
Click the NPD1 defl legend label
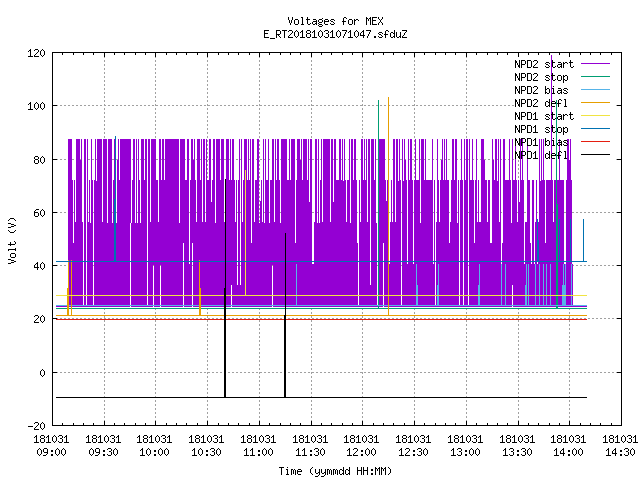click(x=541, y=156)
